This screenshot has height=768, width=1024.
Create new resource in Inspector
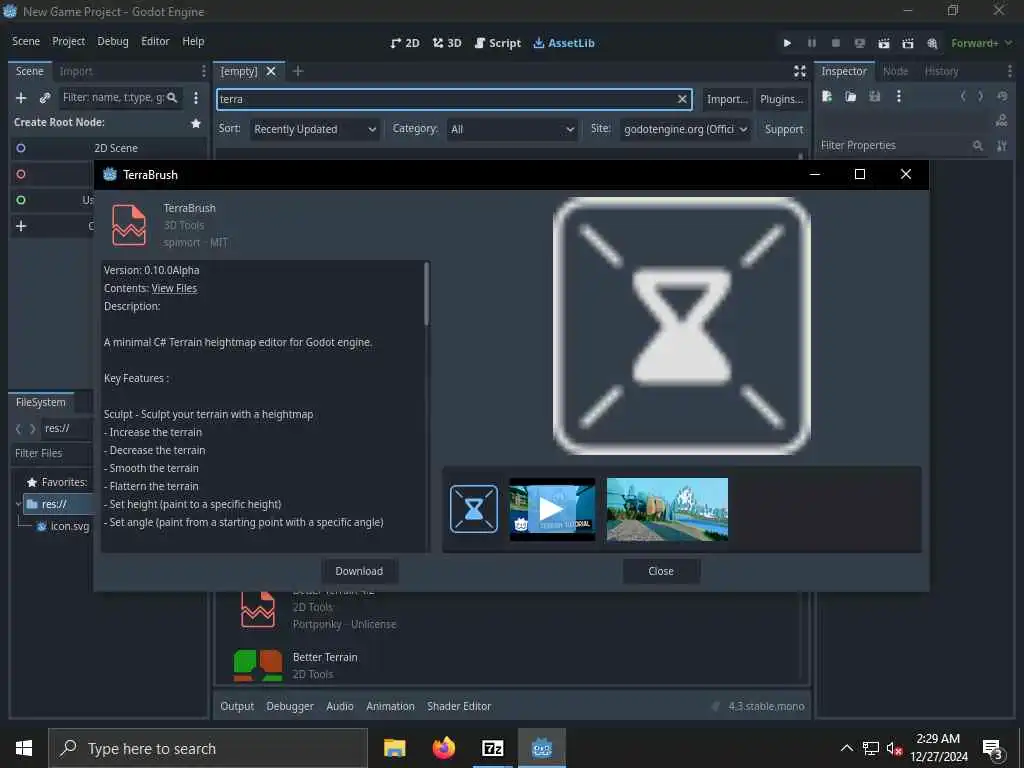tap(827, 97)
